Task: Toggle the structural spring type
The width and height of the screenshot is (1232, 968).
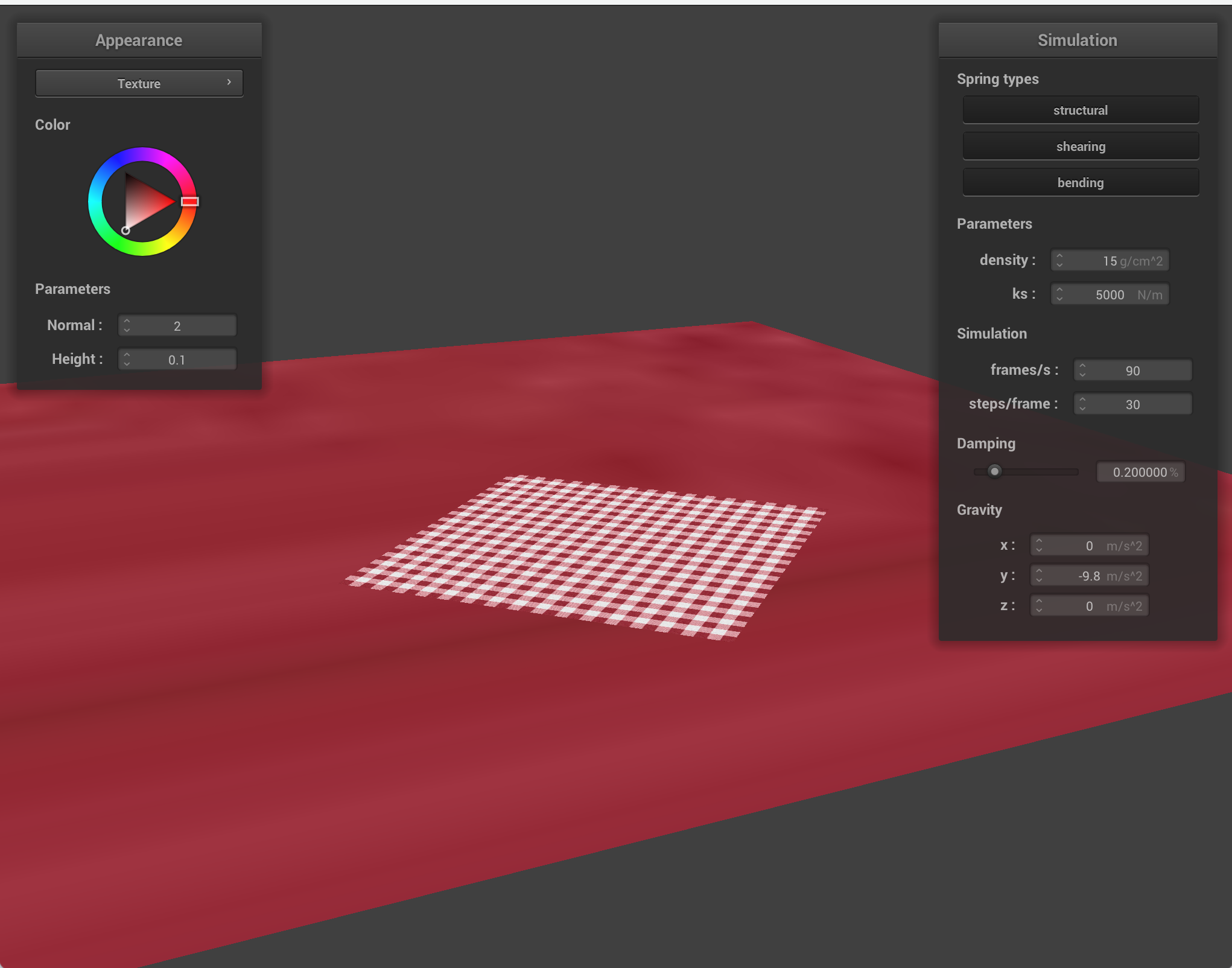Action: [x=1081, y=110]
